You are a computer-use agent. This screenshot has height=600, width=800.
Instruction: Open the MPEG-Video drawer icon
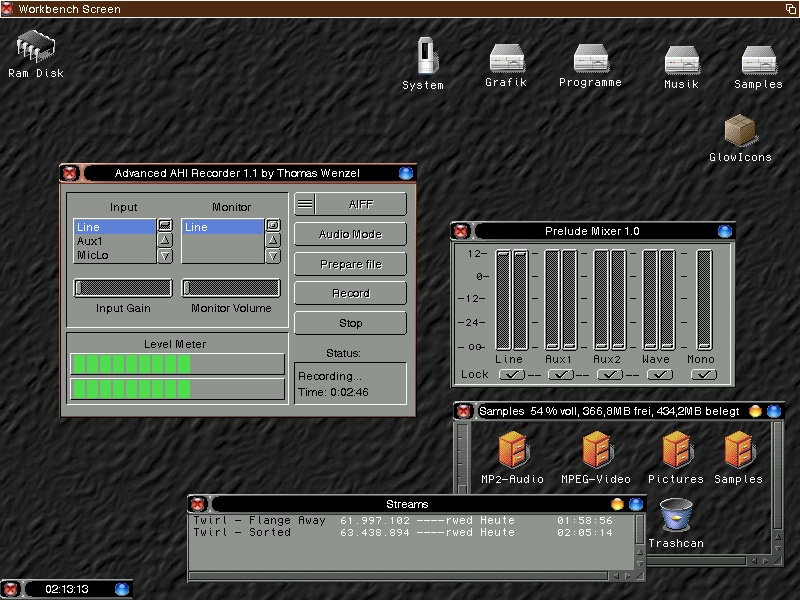(x=597, y=451)
